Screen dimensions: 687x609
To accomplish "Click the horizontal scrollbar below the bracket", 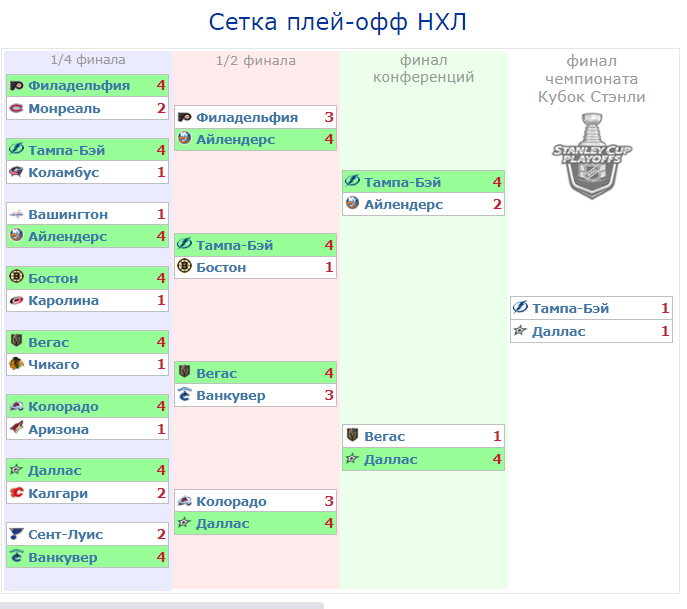I will click(162, 605).
